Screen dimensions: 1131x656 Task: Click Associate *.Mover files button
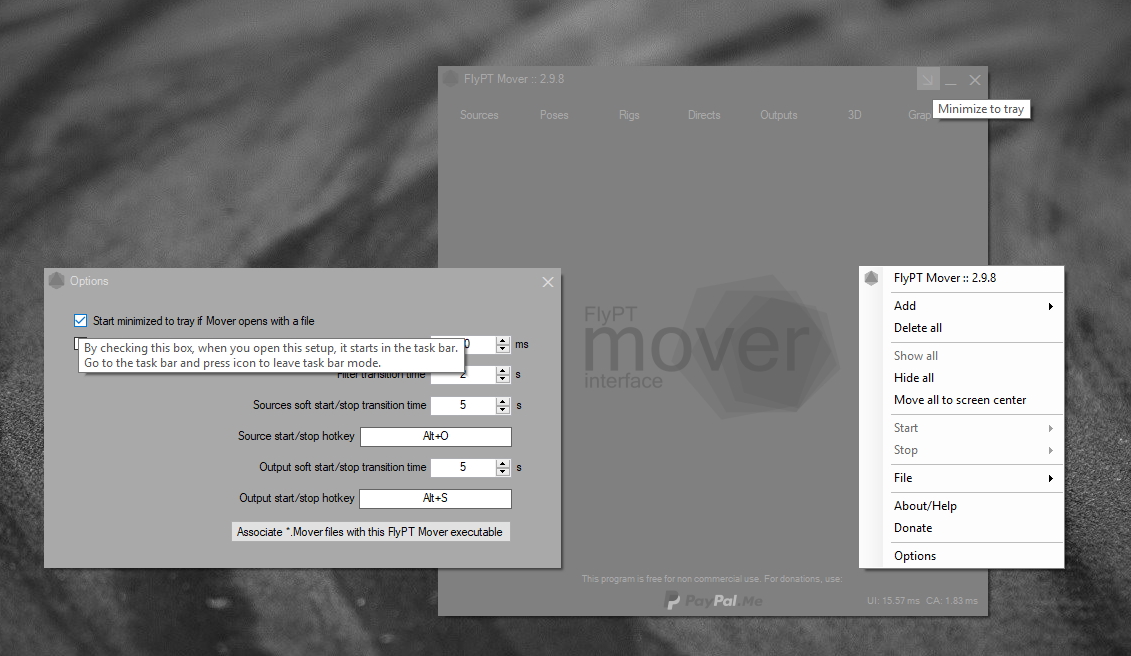tap(371, 532)
